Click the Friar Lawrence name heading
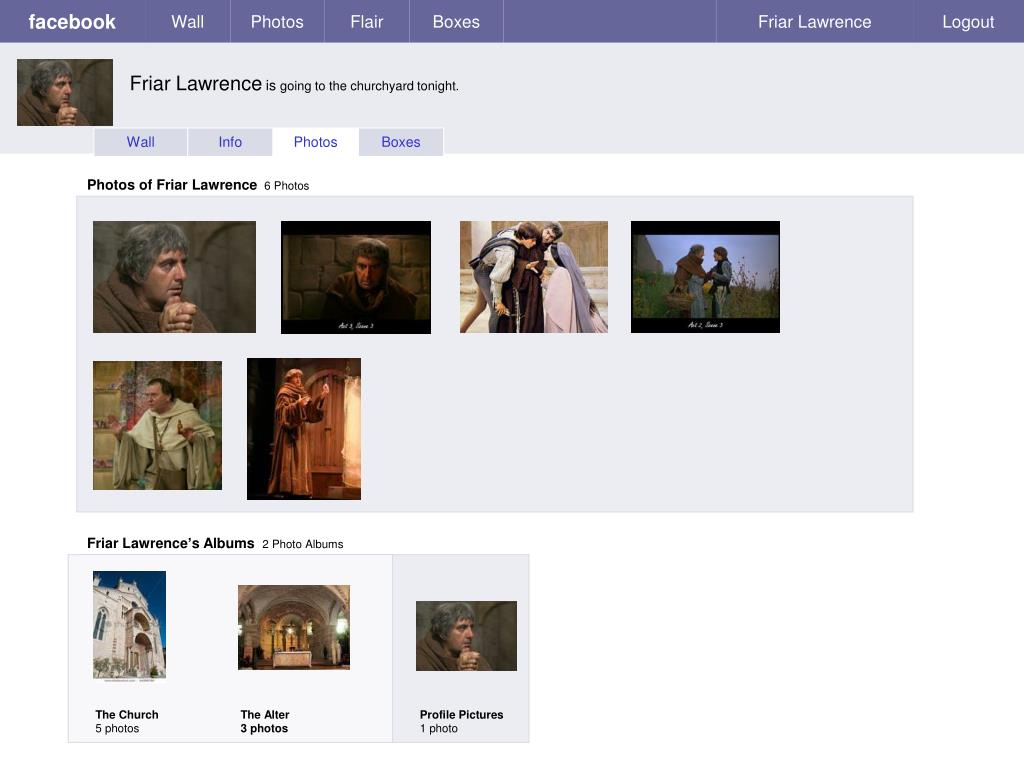The height and width of the screenshot is (768, 1024). (195, 84)
